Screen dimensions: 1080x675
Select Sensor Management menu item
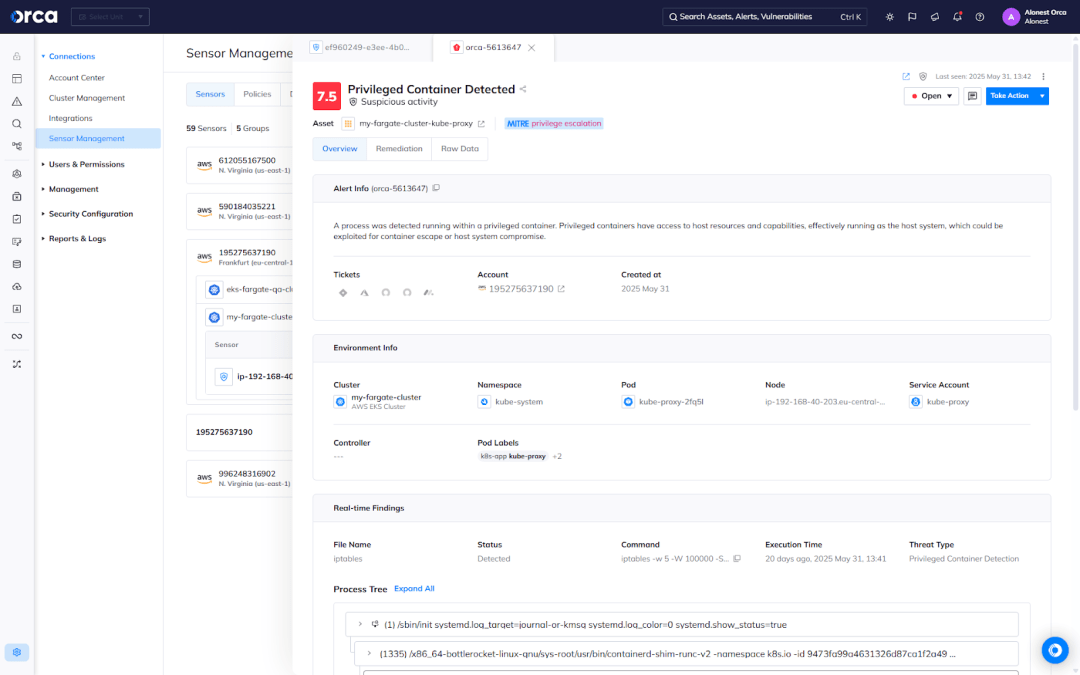pos(98,138)
